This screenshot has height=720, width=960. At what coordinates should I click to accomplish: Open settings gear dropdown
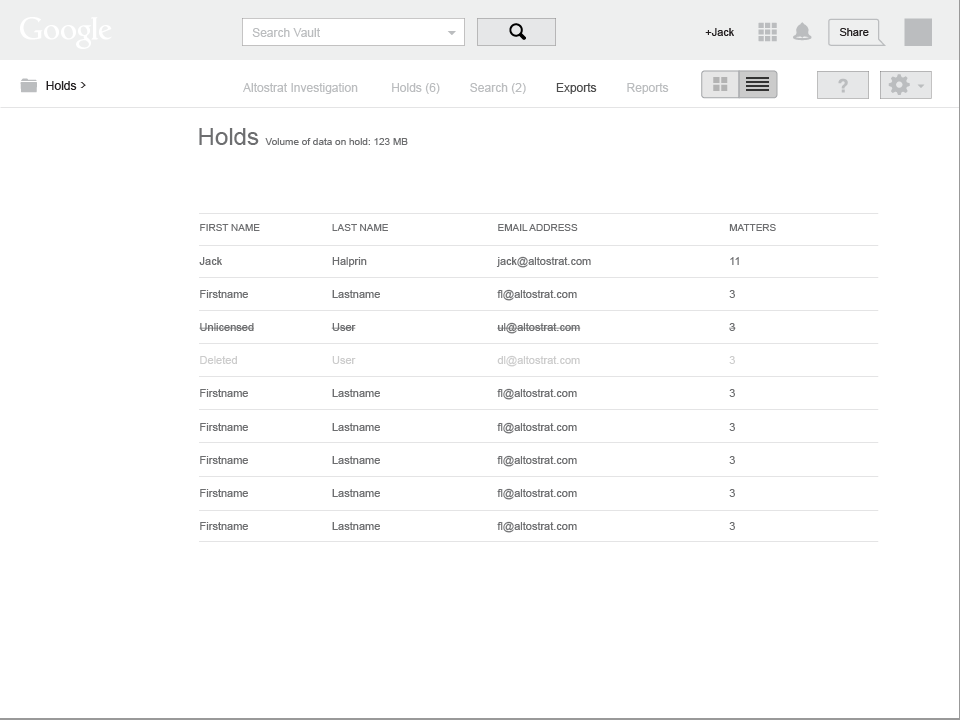click(x=906, y=85)
